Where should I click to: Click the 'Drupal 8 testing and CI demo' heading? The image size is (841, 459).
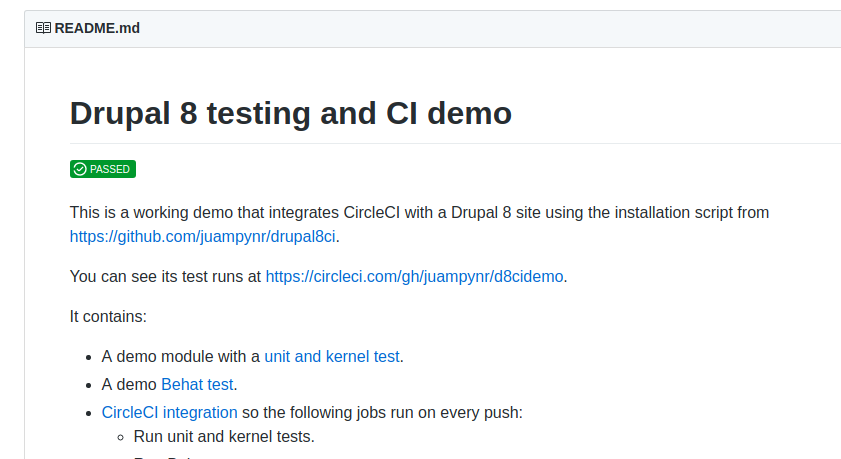click(291, 113)
